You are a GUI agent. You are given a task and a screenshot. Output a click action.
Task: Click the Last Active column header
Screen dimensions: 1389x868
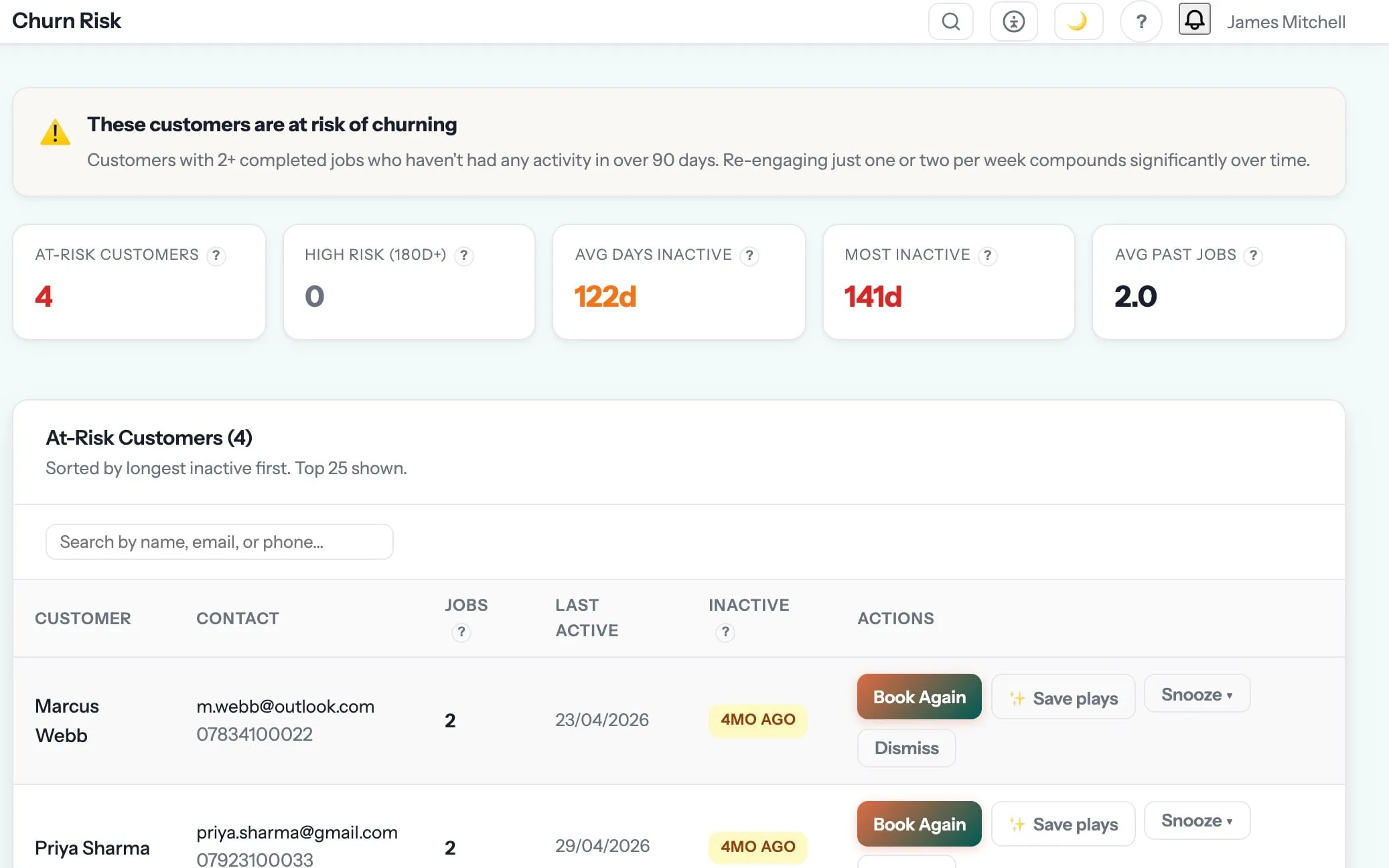coord(587,618)
